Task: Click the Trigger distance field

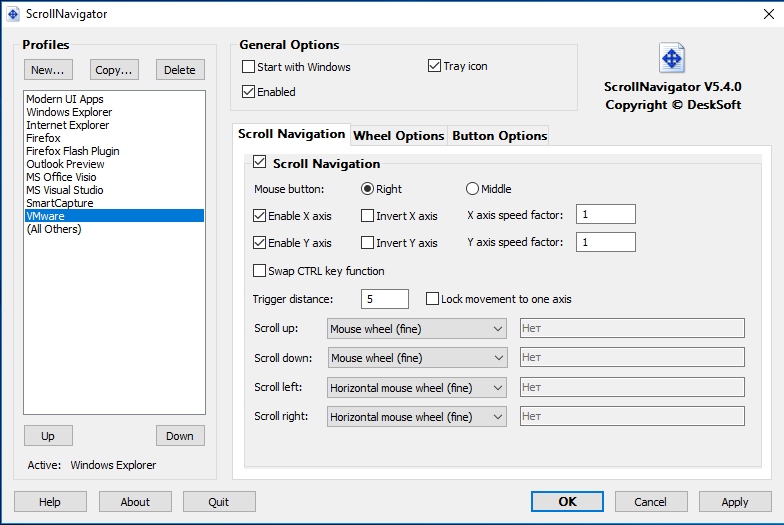Action: pyautogui.click(x=384, y=299)
